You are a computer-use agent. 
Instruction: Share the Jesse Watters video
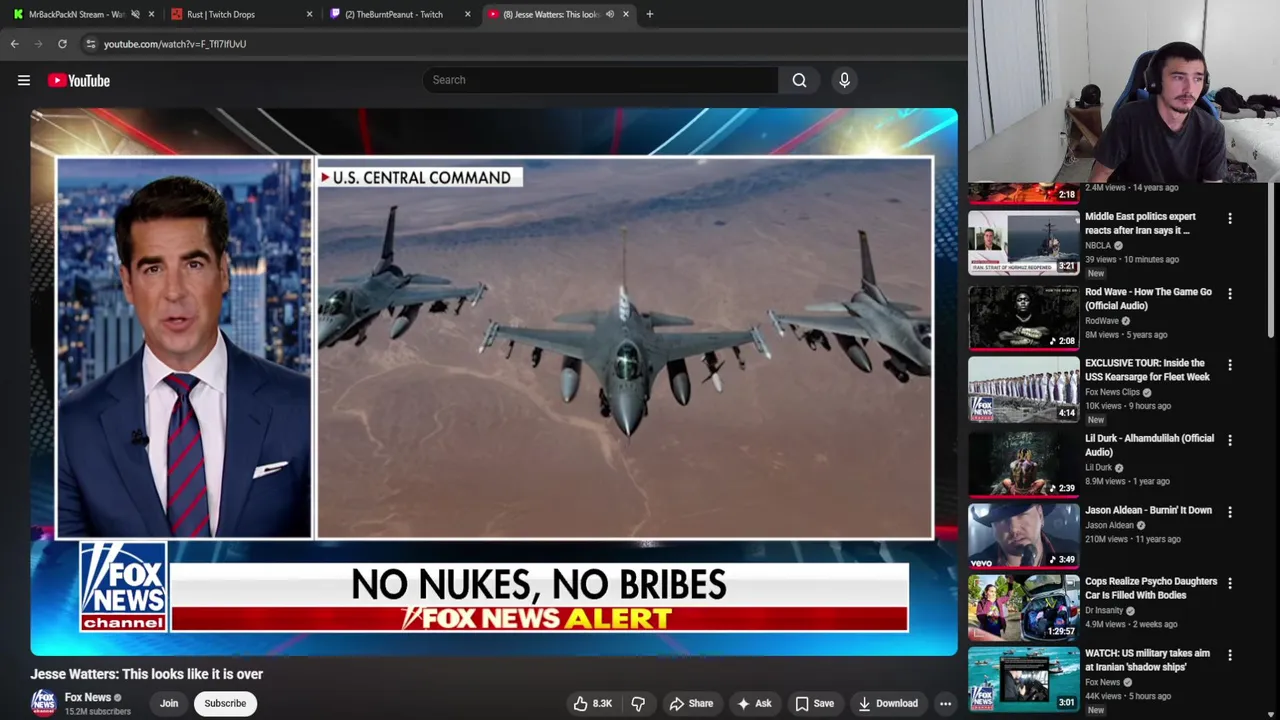point(691,704)
